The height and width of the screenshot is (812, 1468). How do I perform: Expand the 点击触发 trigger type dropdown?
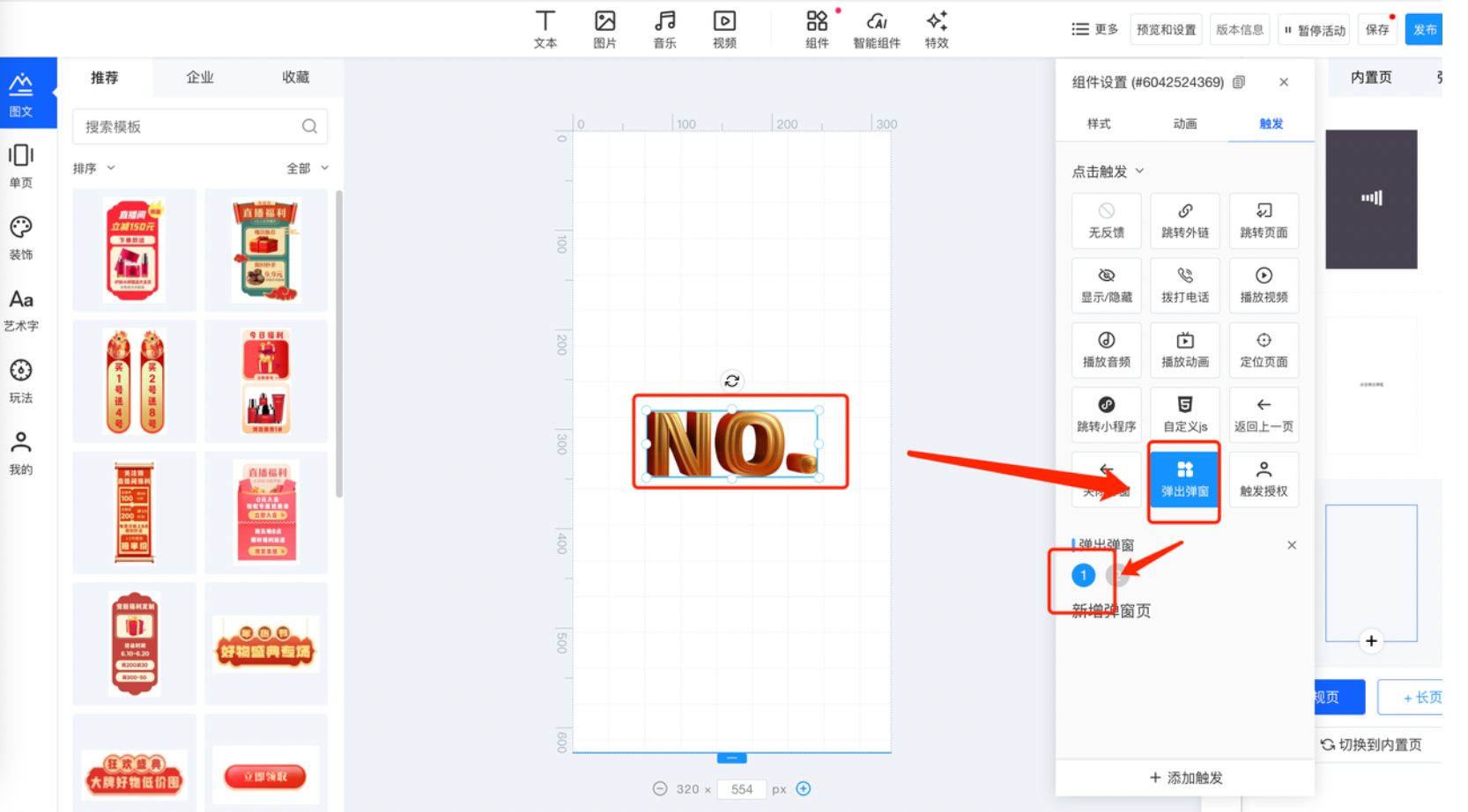tap(1108, 172)
